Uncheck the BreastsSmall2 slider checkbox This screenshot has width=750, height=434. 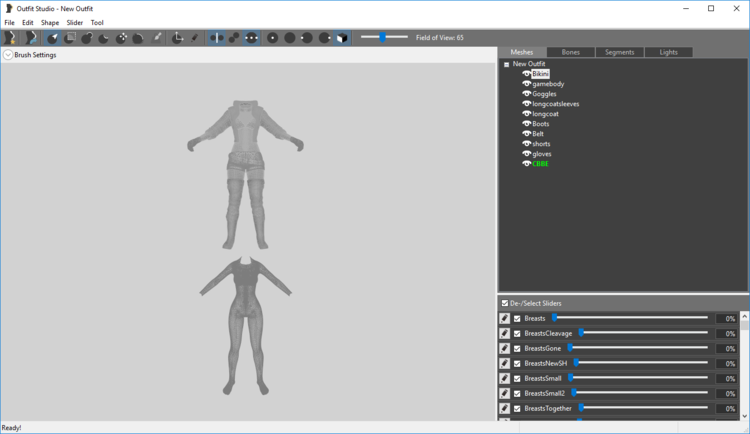tap(517, 393)
